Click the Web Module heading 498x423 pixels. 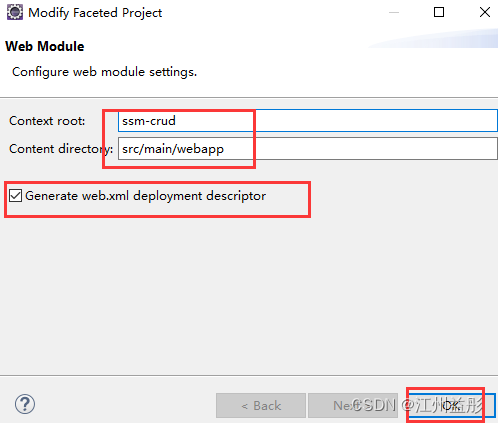45,46
